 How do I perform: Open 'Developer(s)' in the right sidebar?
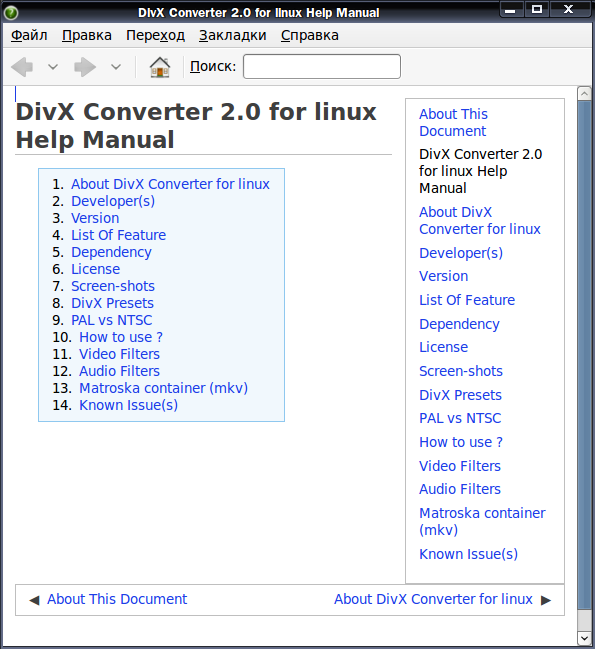[x=461, y=253]
